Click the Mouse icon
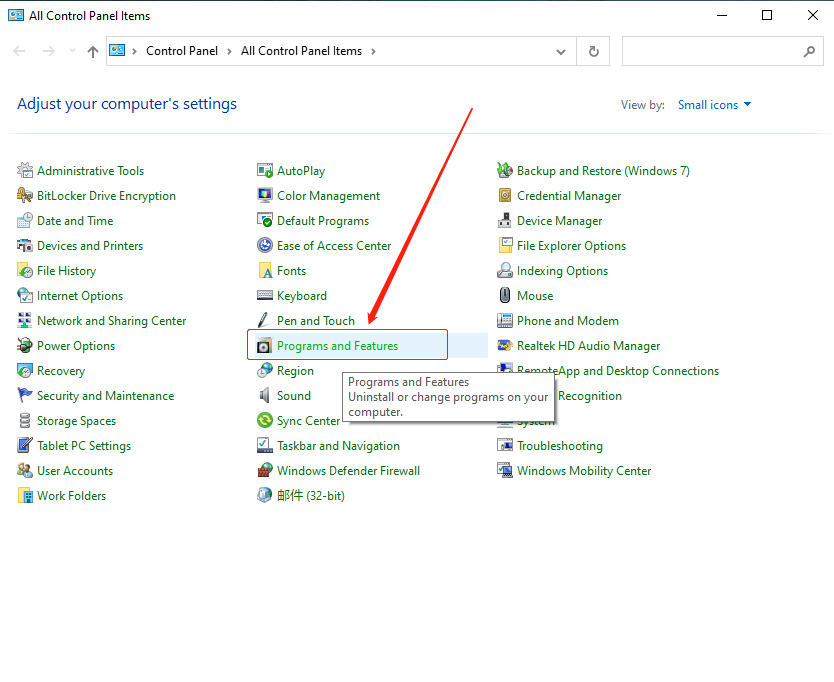 coord(504,295)
